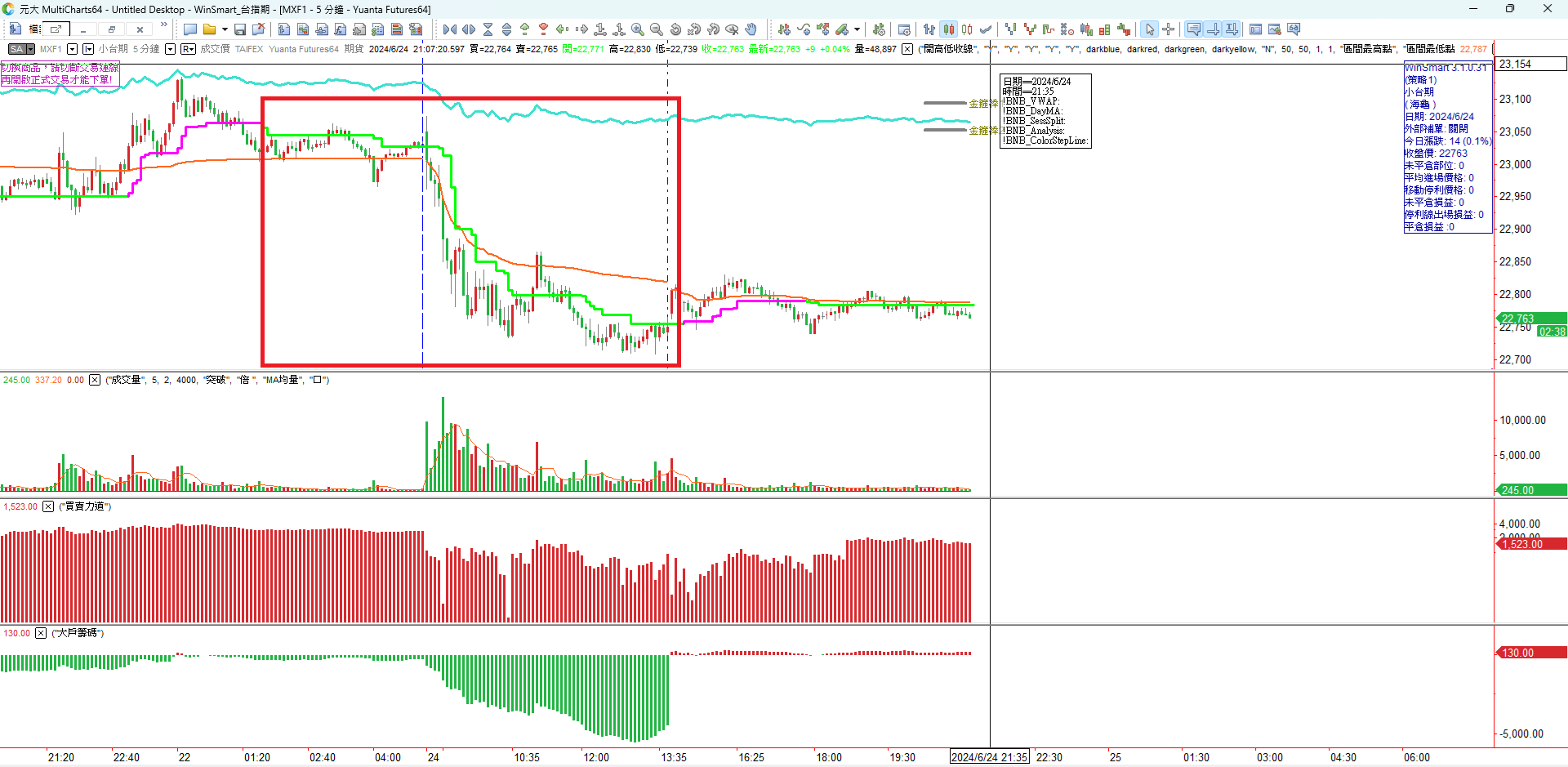Click the green left-arrow scroll icon
The height and width of the screenshot is (767, 1568).
tap(562, 29)
